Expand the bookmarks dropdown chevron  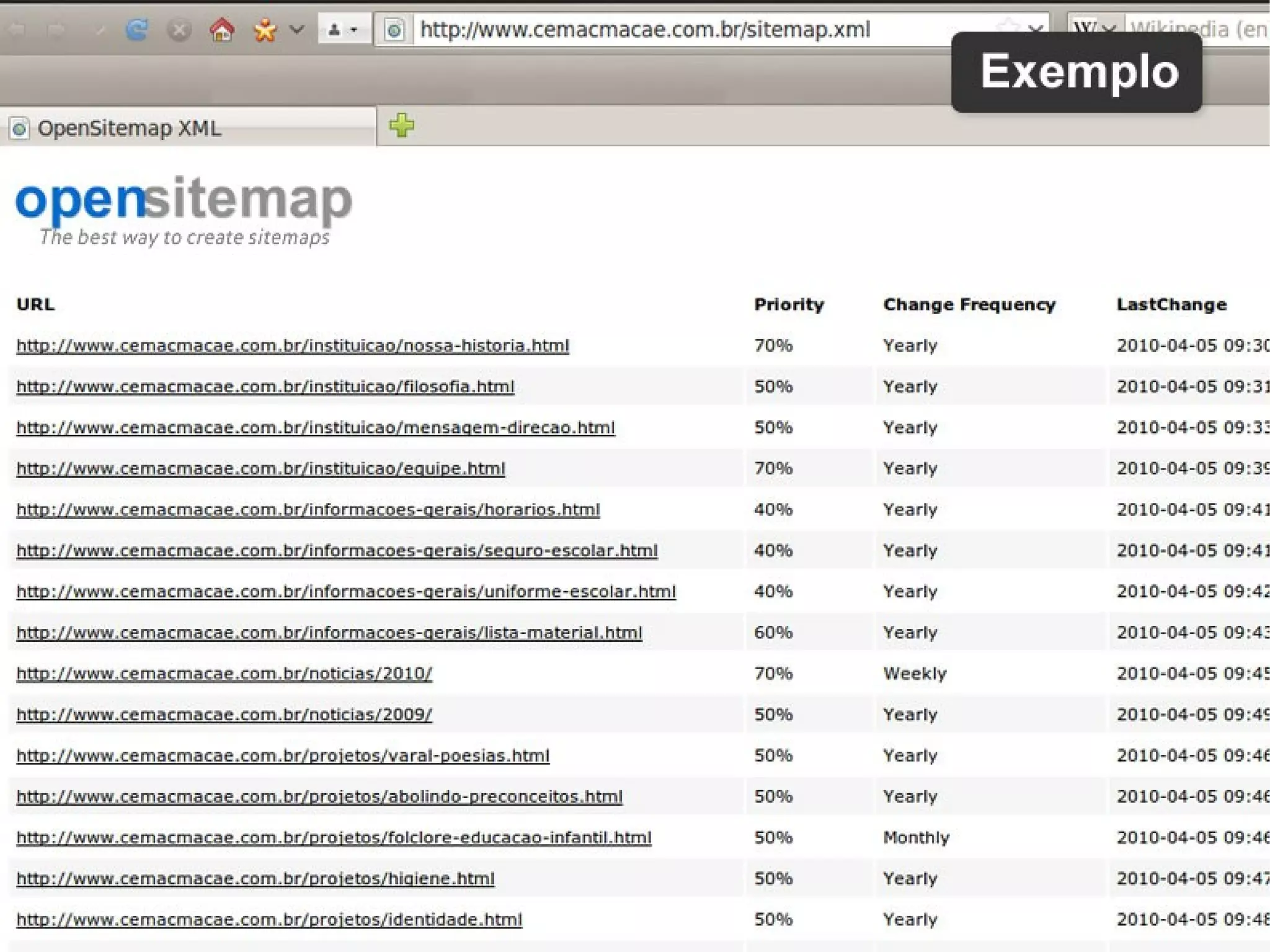pyautogui.click(x=297, y=29)
